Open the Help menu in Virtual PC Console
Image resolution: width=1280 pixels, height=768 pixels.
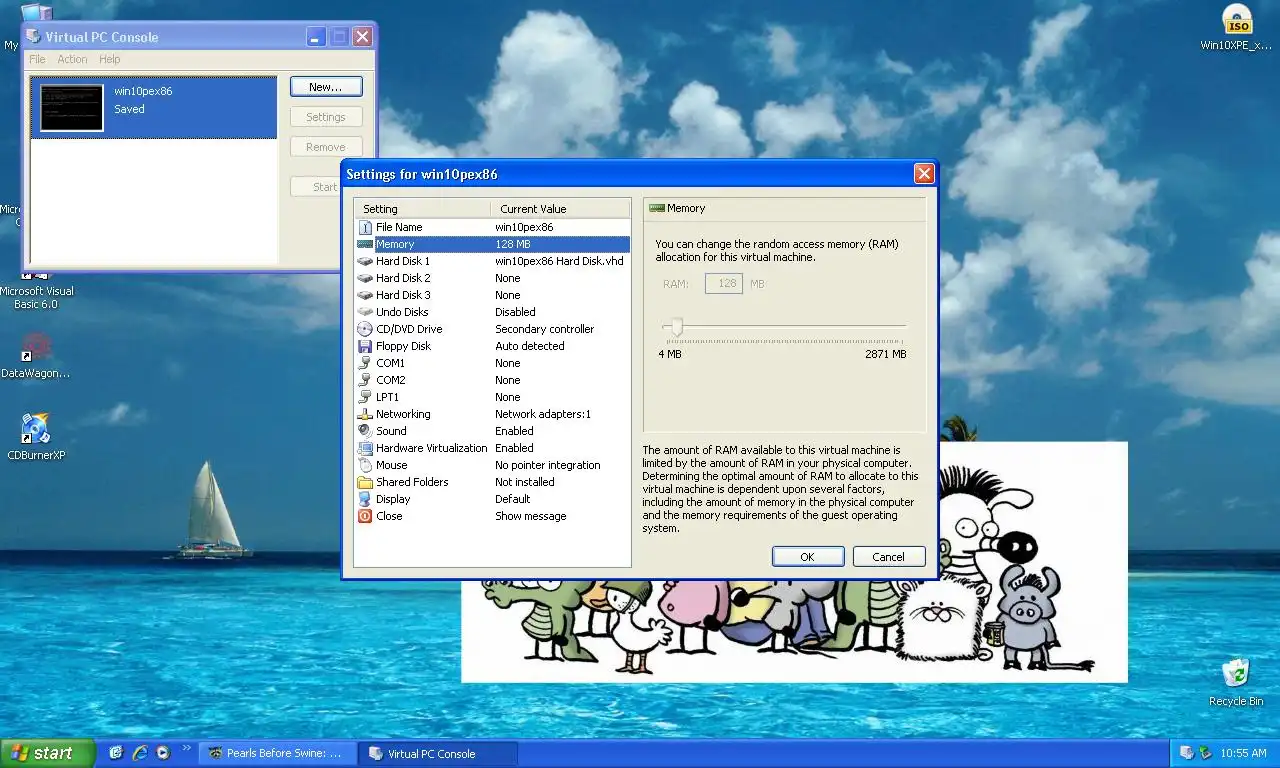(x=110, y=59)
